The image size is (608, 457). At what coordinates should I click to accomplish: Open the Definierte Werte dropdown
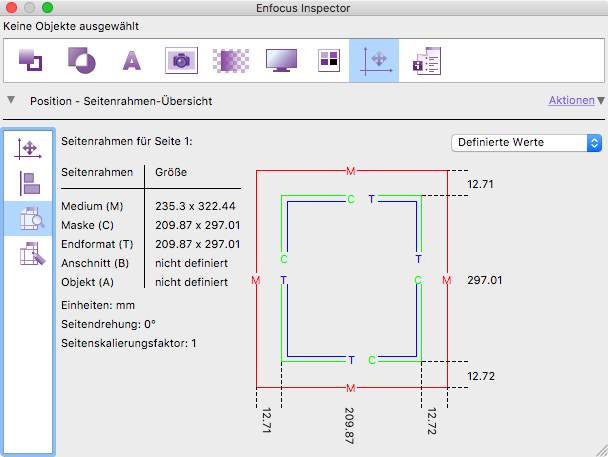[526, 142]
